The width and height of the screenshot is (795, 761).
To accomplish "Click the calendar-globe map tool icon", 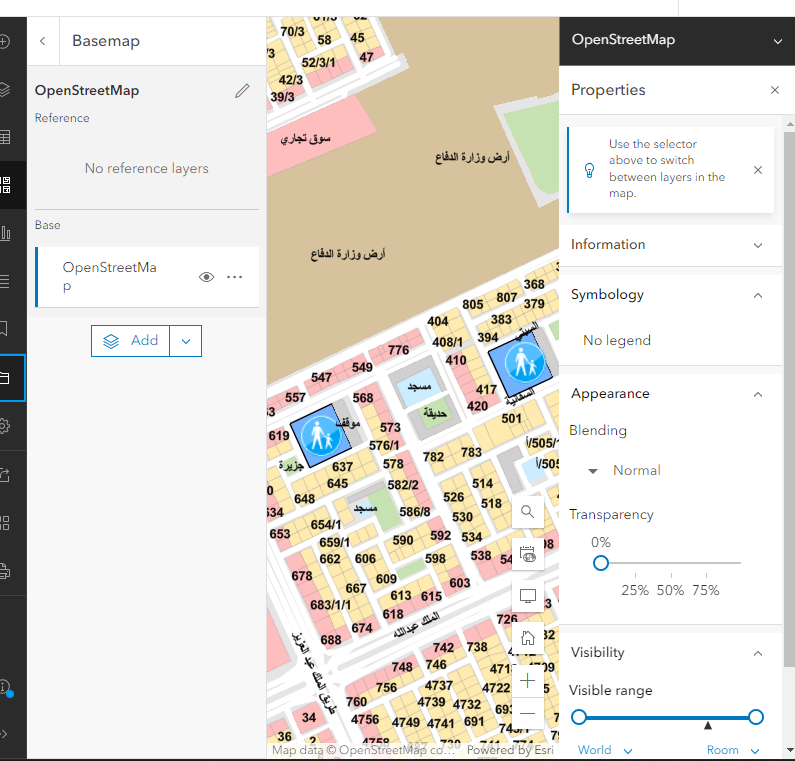I will (x=528, y=554).
